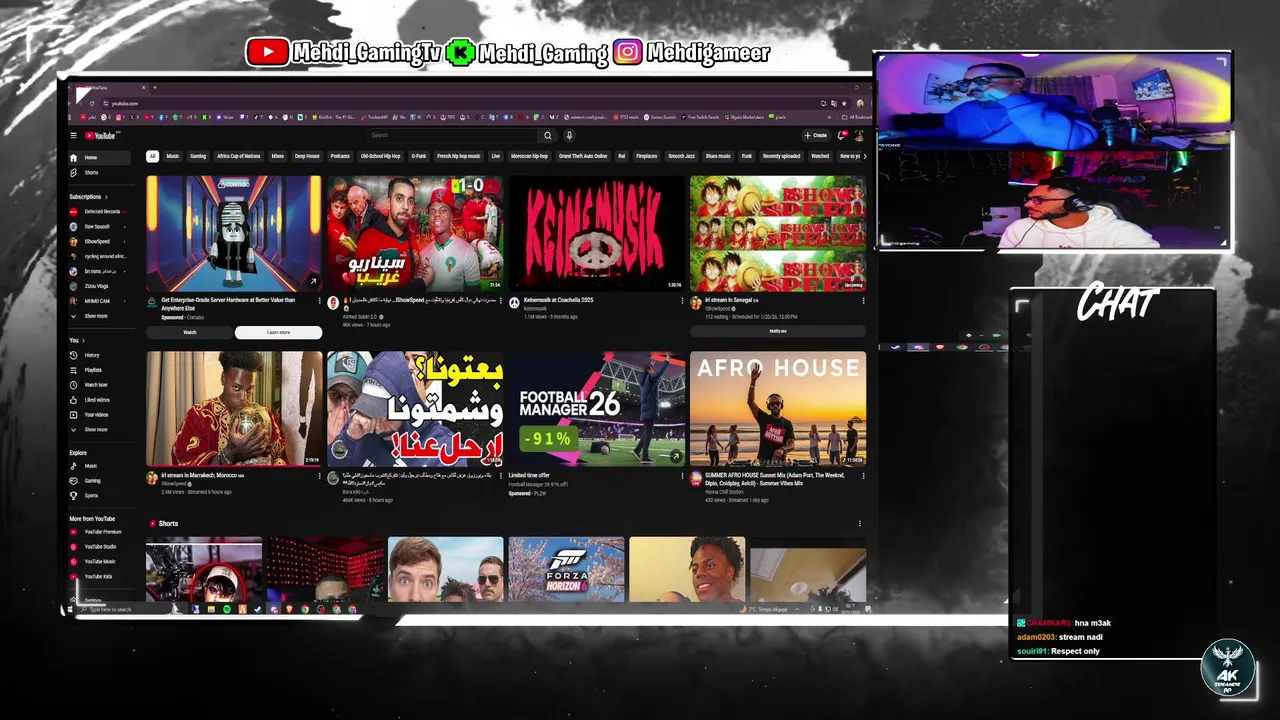The width and height of the screenshot is (1280, 720).
Task: Open the account avatar menu in YouTube
Action: [859, 135]
